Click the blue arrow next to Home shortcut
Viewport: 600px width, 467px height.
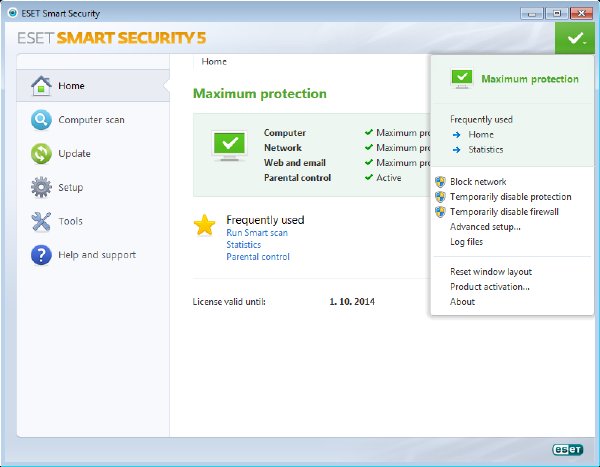pyautogui.click(x=457, y=135)
